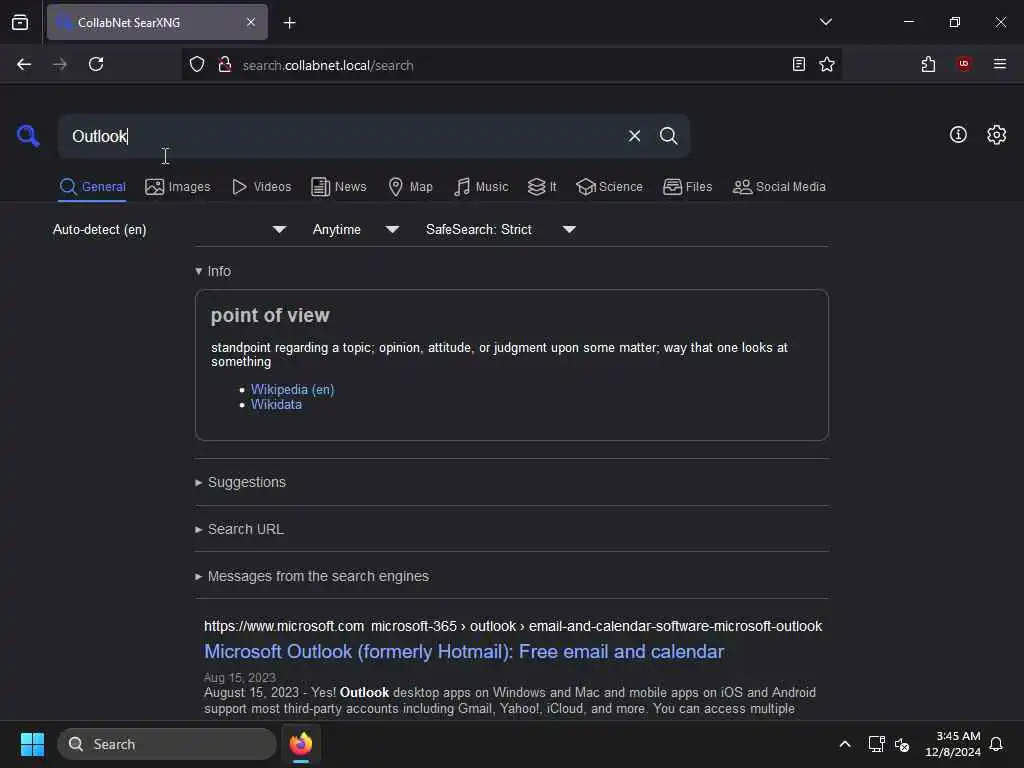Switch to News search category
Image resolution: width=1024 pixels, height=768 pixels.
(339, 187)
